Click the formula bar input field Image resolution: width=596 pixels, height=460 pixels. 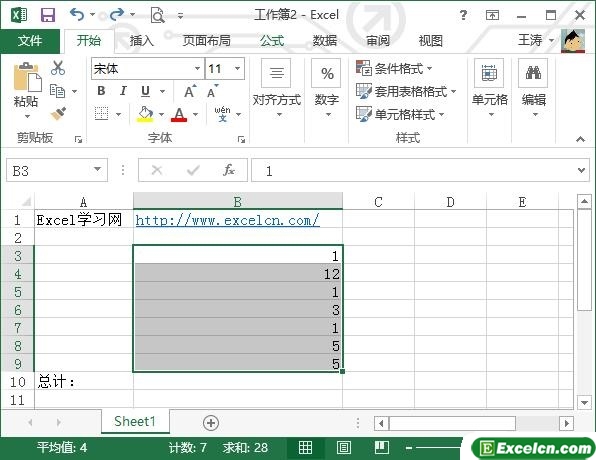[x=414, y=170]
